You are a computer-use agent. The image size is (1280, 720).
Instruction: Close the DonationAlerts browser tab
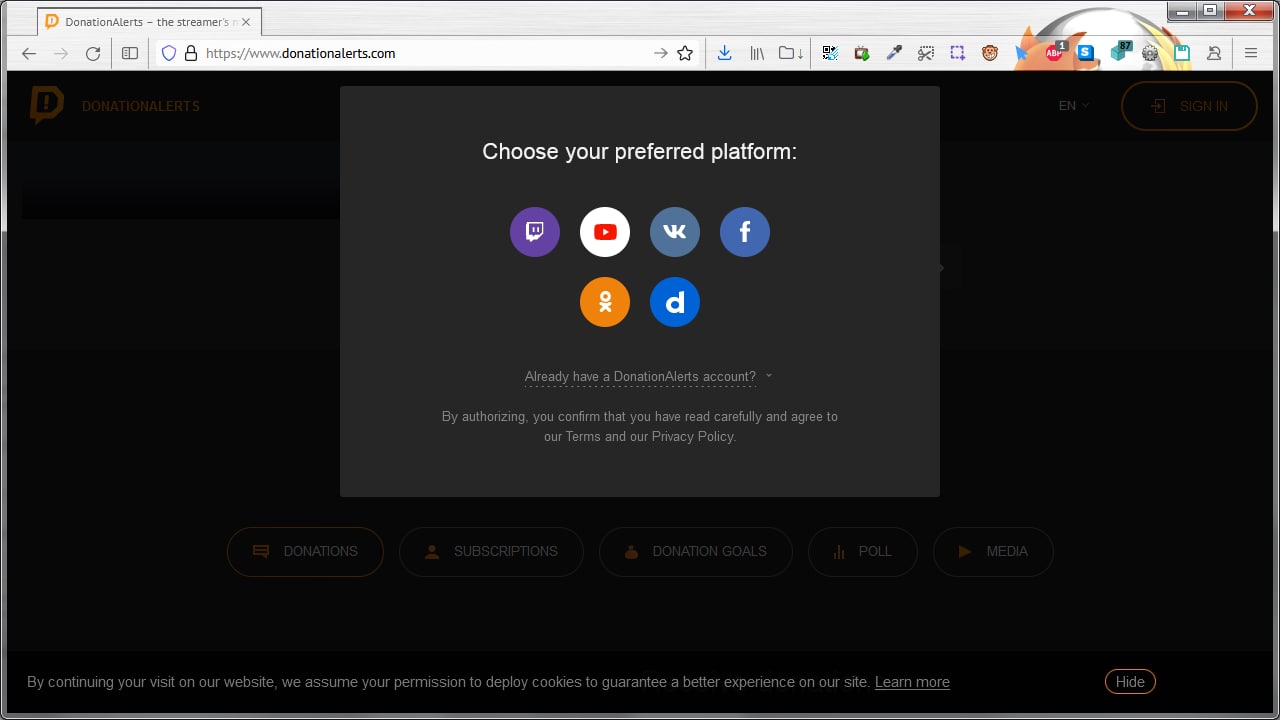pos(246,22)
